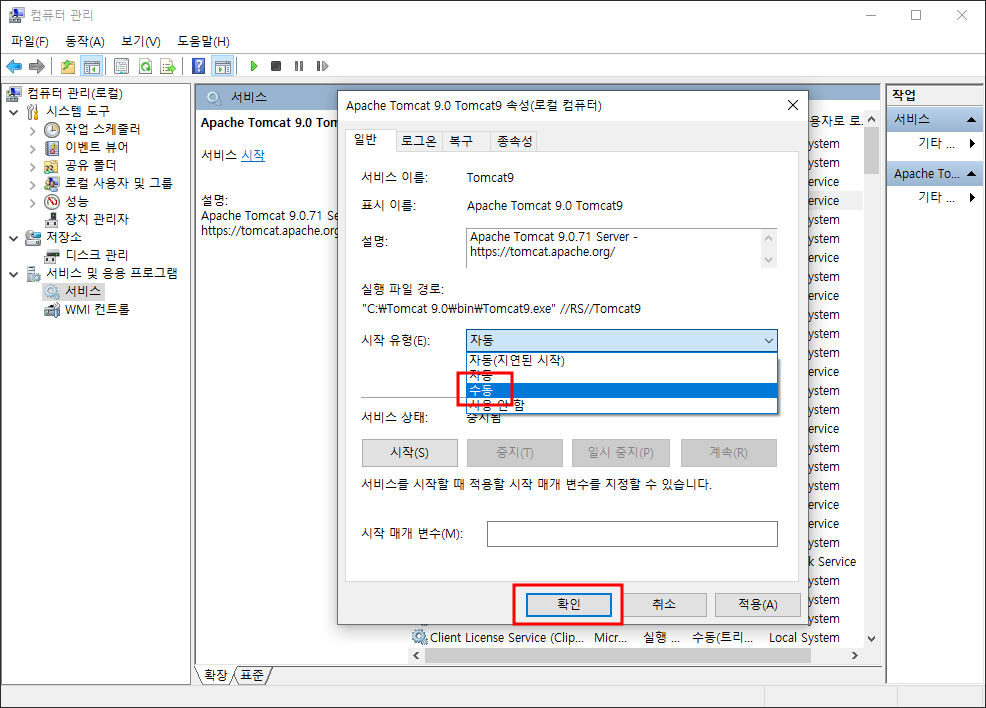Open the Help question mark icon
986x708 pixels.
click(x=198, y=66)
